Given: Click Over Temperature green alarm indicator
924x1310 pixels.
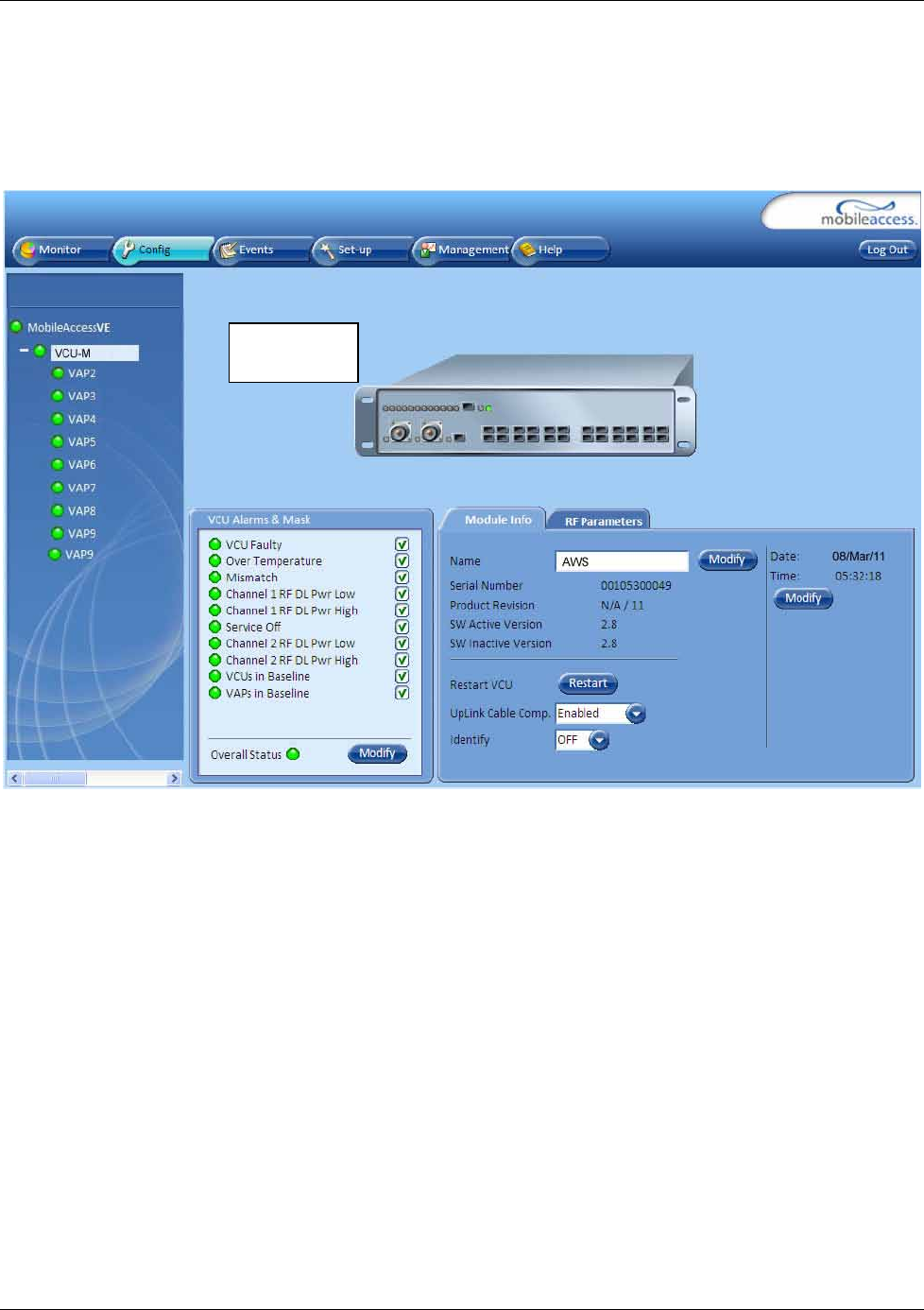Looking at the screenshot, I should point(215,560).
